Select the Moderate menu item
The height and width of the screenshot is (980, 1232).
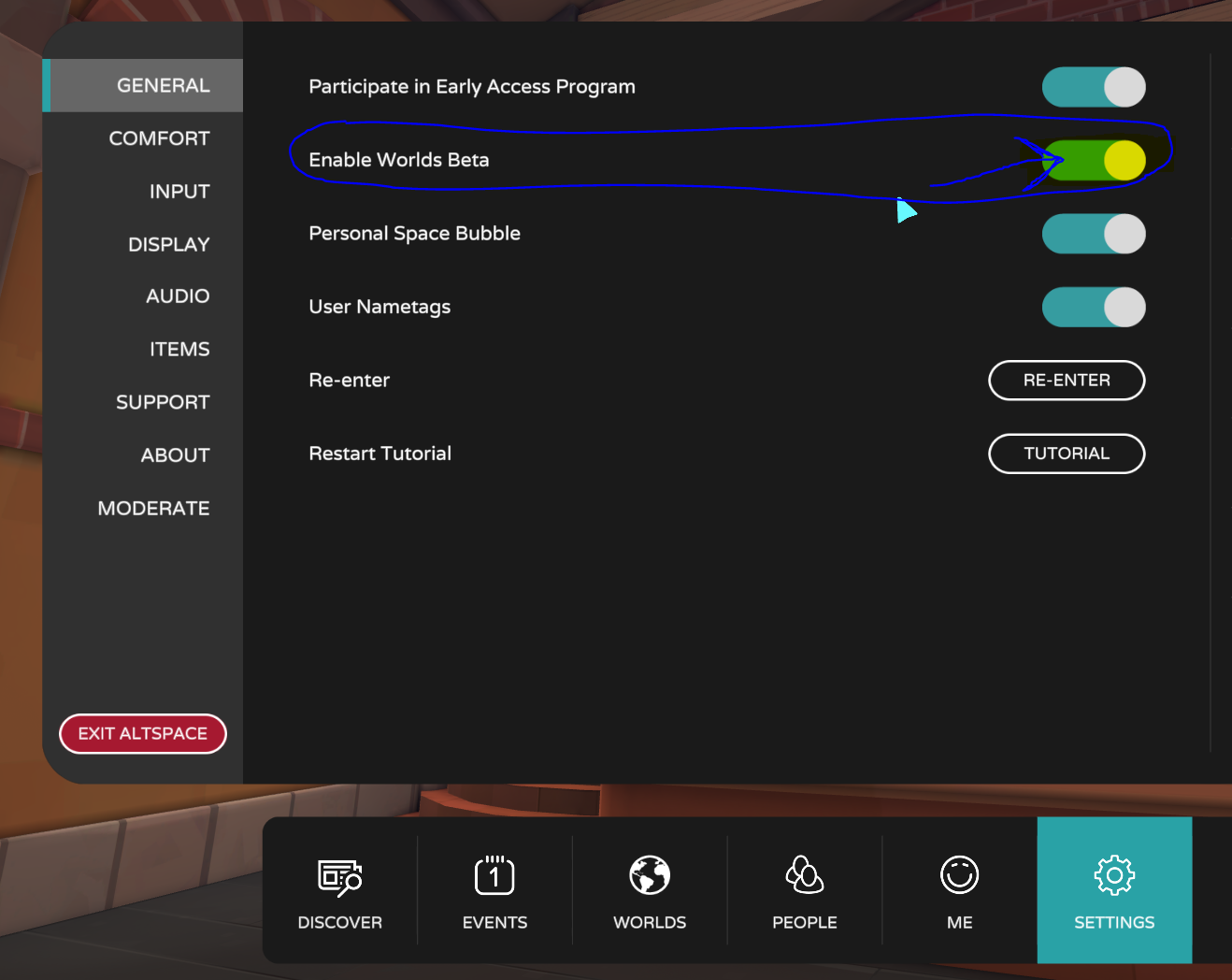[153, 509]
